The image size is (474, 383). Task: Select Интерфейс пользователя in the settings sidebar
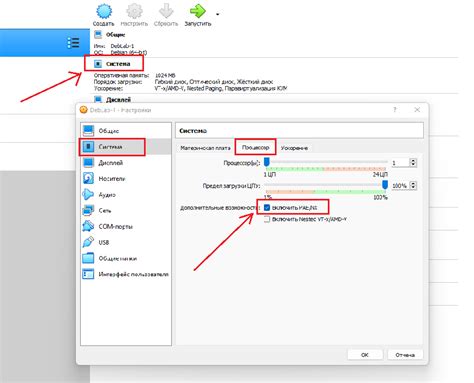coord(126,274)
